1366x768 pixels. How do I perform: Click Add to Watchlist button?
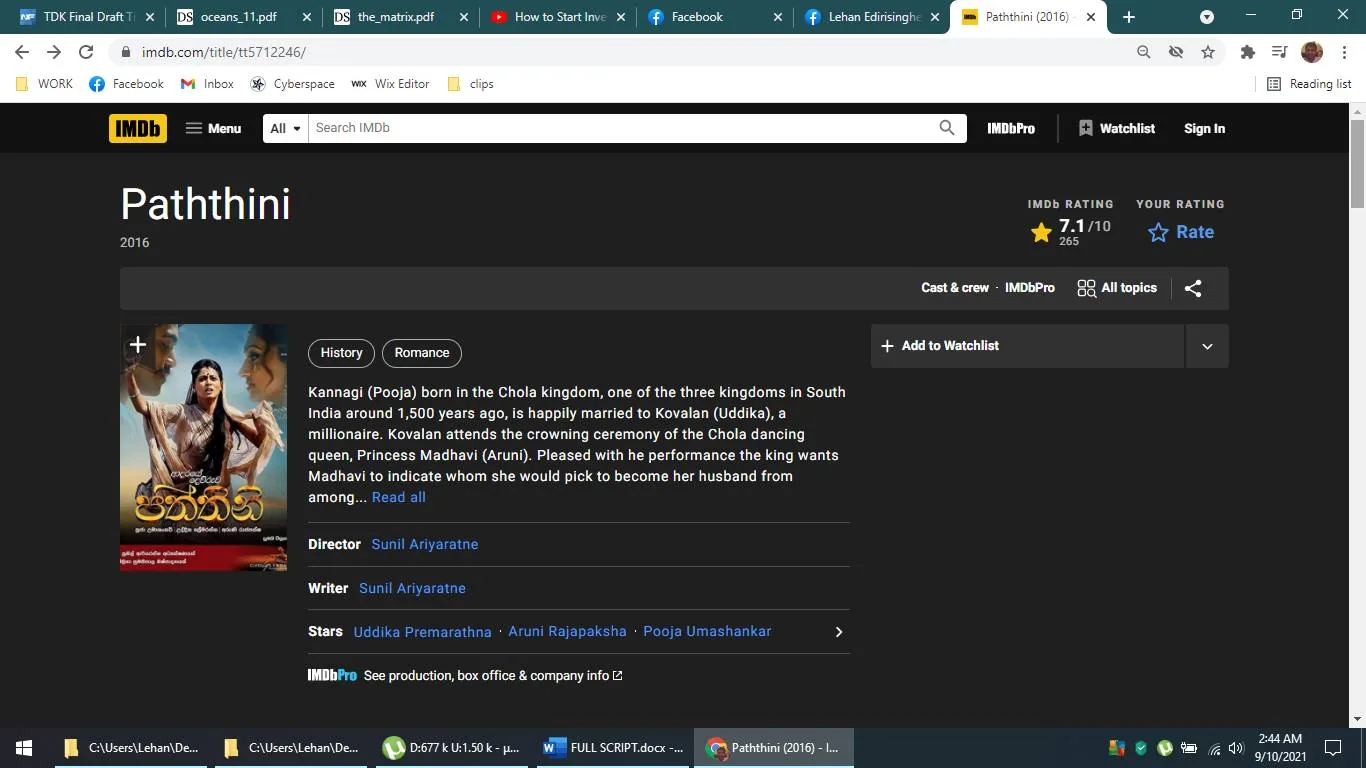[x=1027, y=346]
